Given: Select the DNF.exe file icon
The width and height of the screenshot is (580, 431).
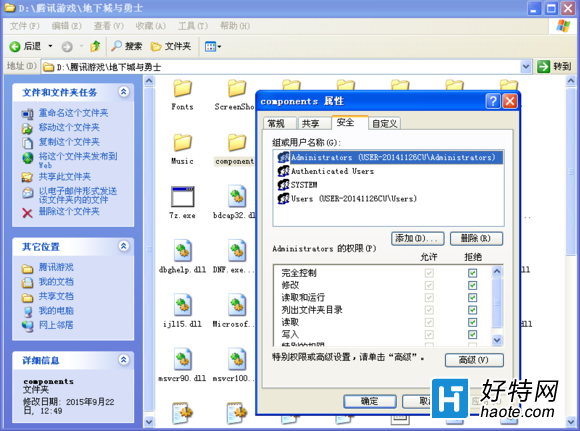Looking at the screenshot, I should 237,251.
